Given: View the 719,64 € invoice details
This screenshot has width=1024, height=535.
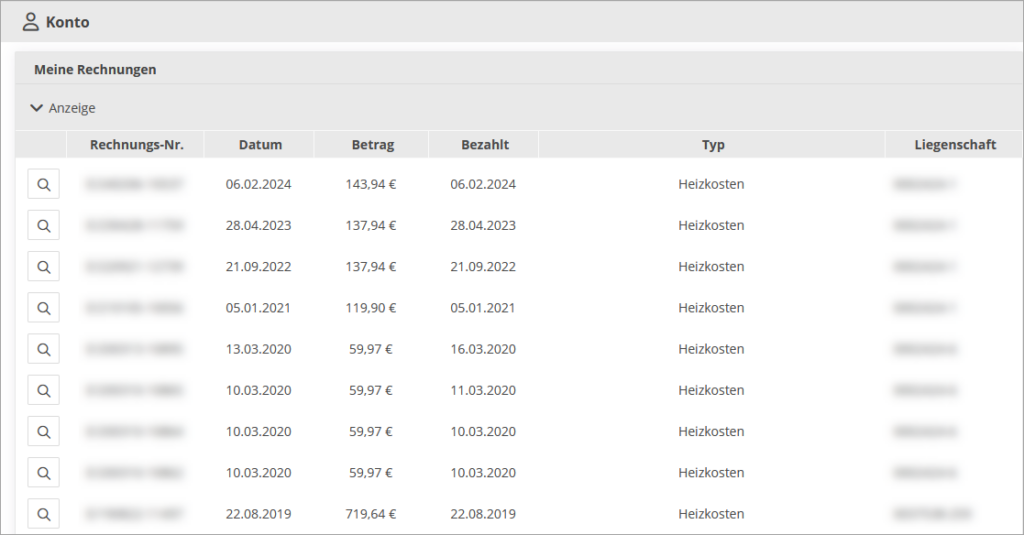Looking at the screenshot, I should [x=43, y=514].
